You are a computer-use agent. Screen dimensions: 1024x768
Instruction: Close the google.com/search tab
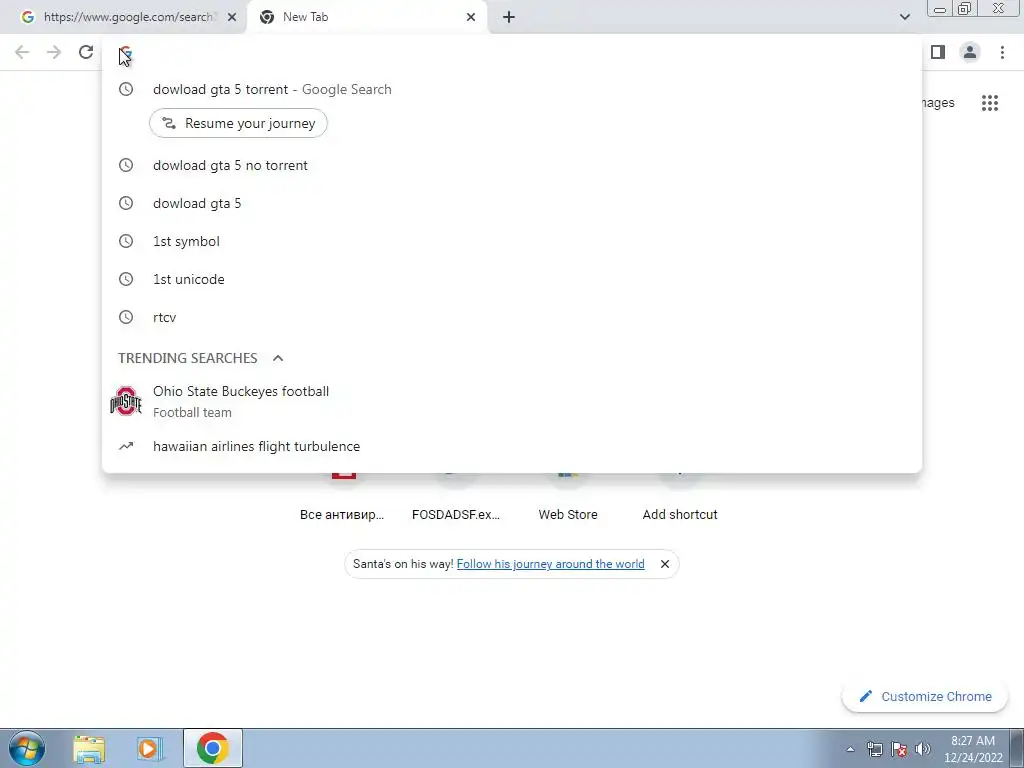(232, 17)
